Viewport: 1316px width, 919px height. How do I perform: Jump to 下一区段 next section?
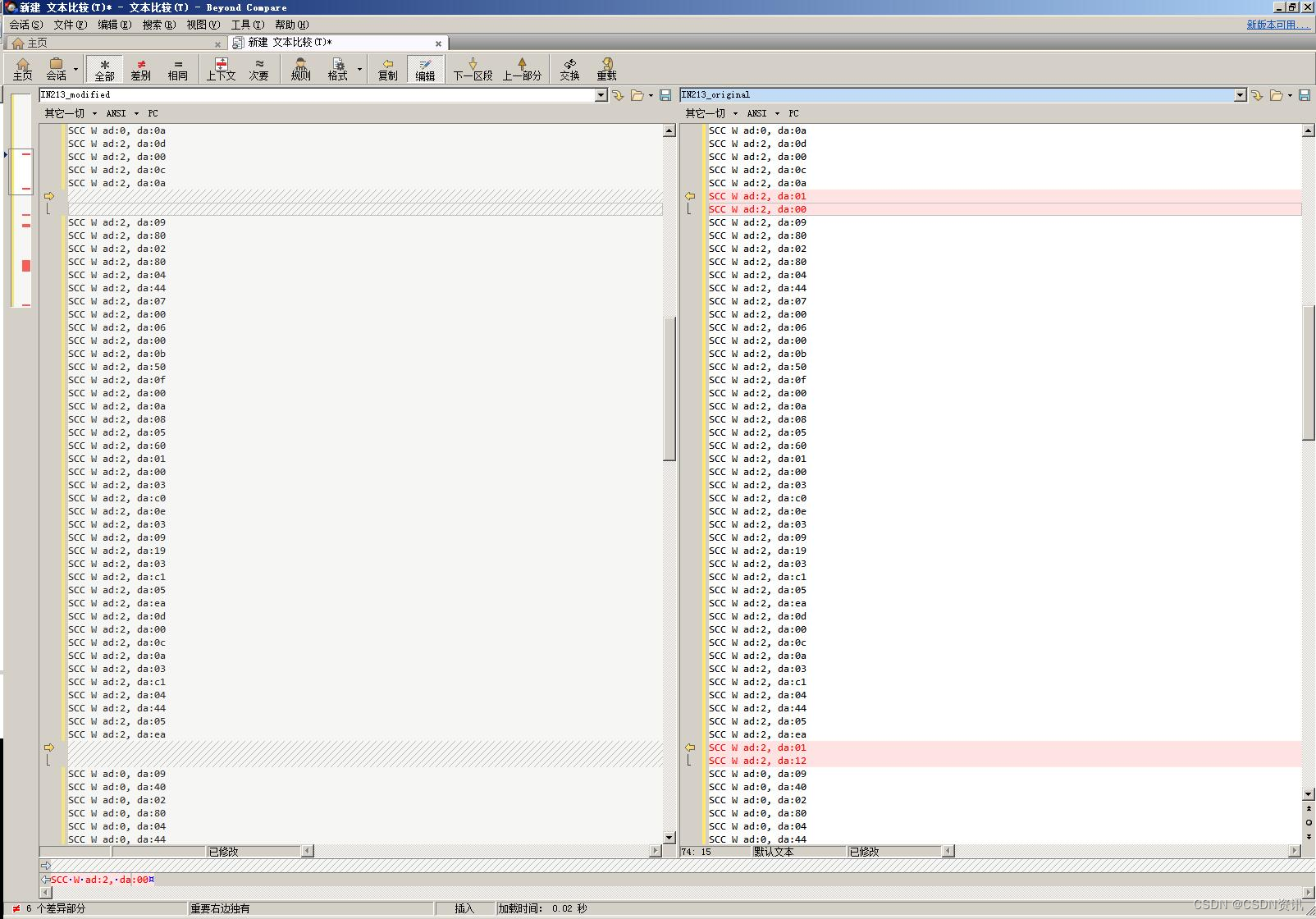(473, 69)
